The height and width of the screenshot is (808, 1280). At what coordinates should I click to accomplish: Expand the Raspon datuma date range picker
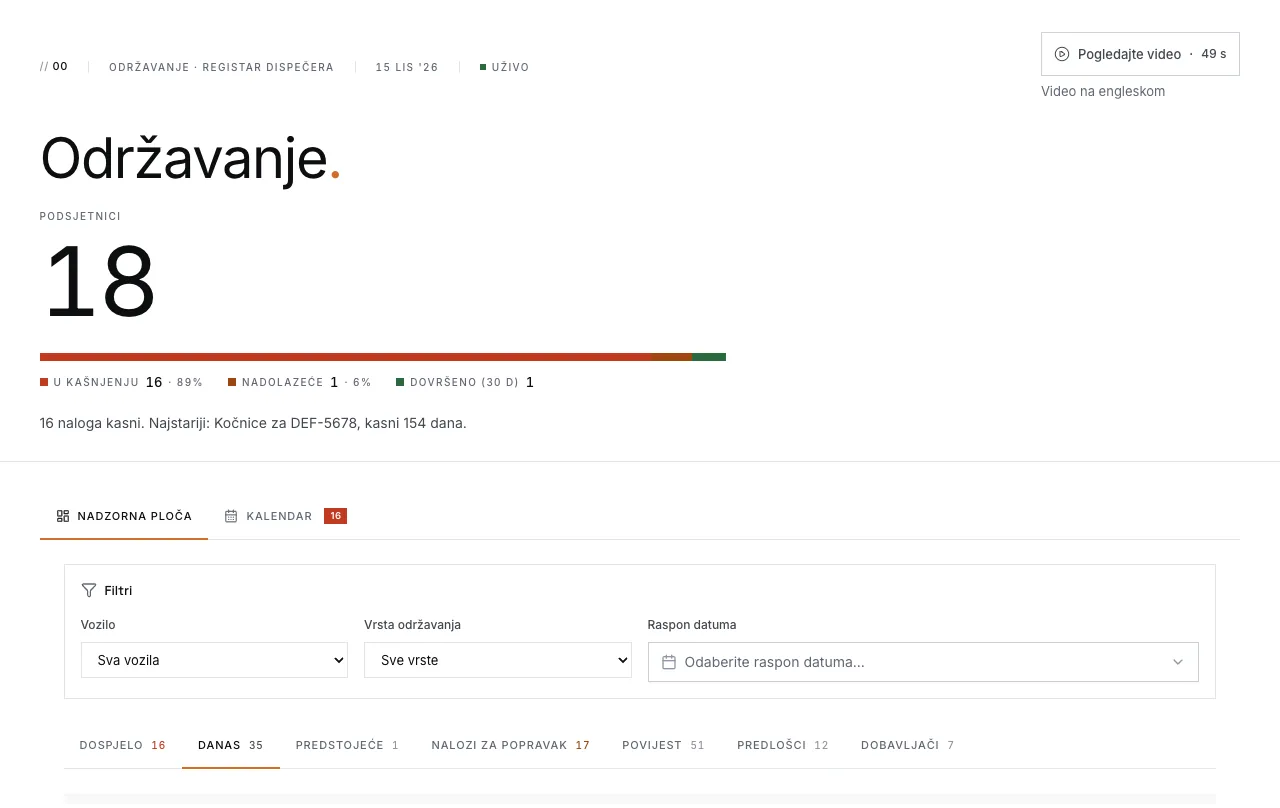click(923, 662)
